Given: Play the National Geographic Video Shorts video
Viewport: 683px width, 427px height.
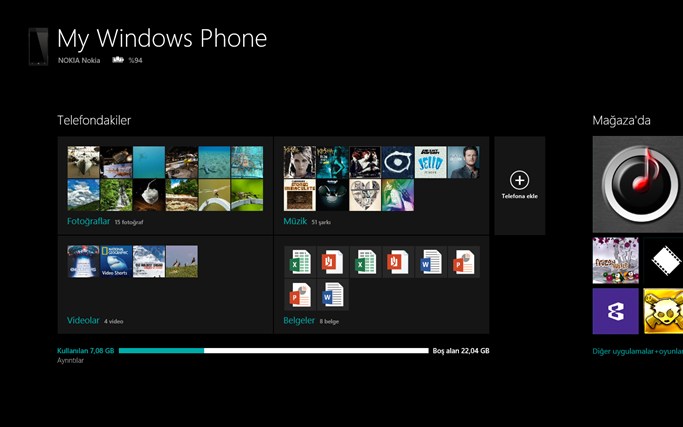Looking at the screenshot, I should pos(116,261).
